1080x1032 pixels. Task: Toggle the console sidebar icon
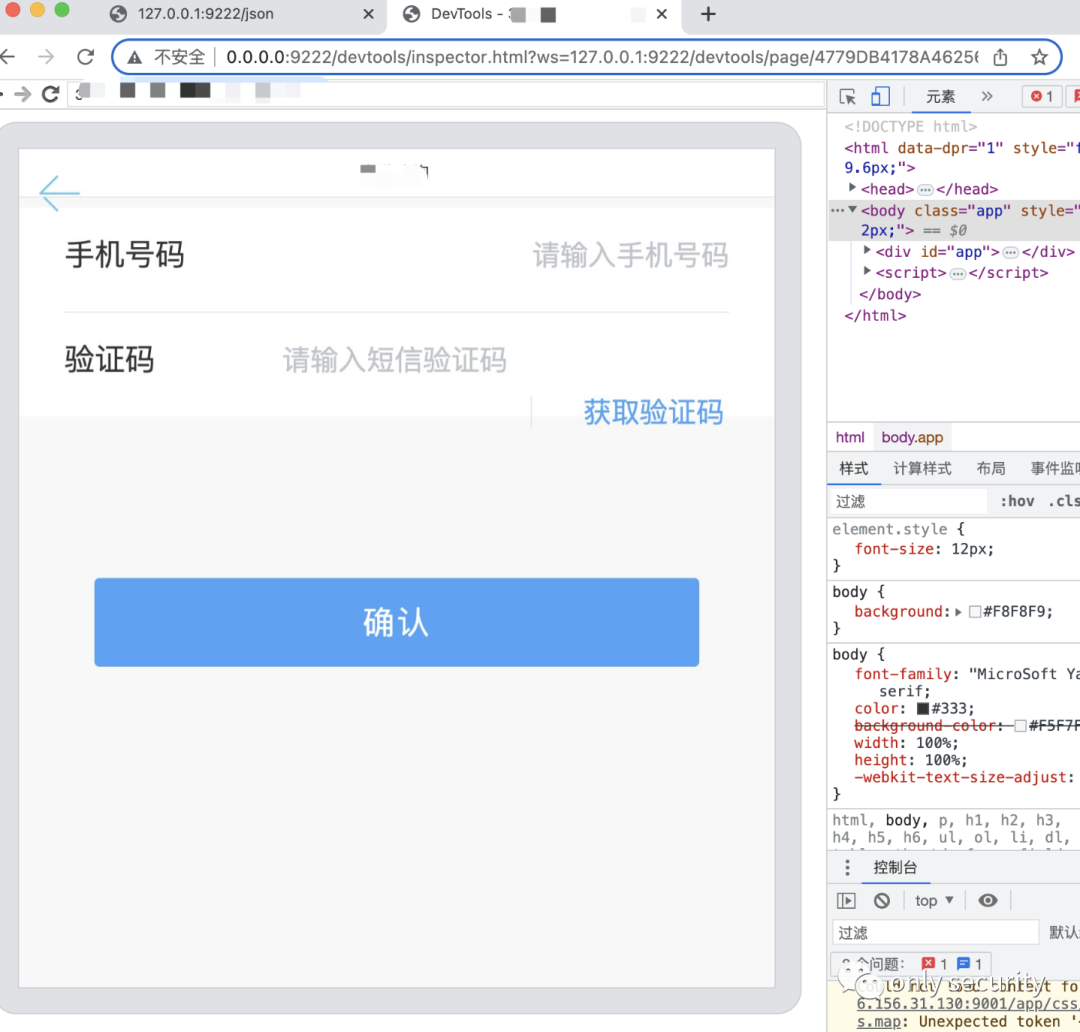846,900
